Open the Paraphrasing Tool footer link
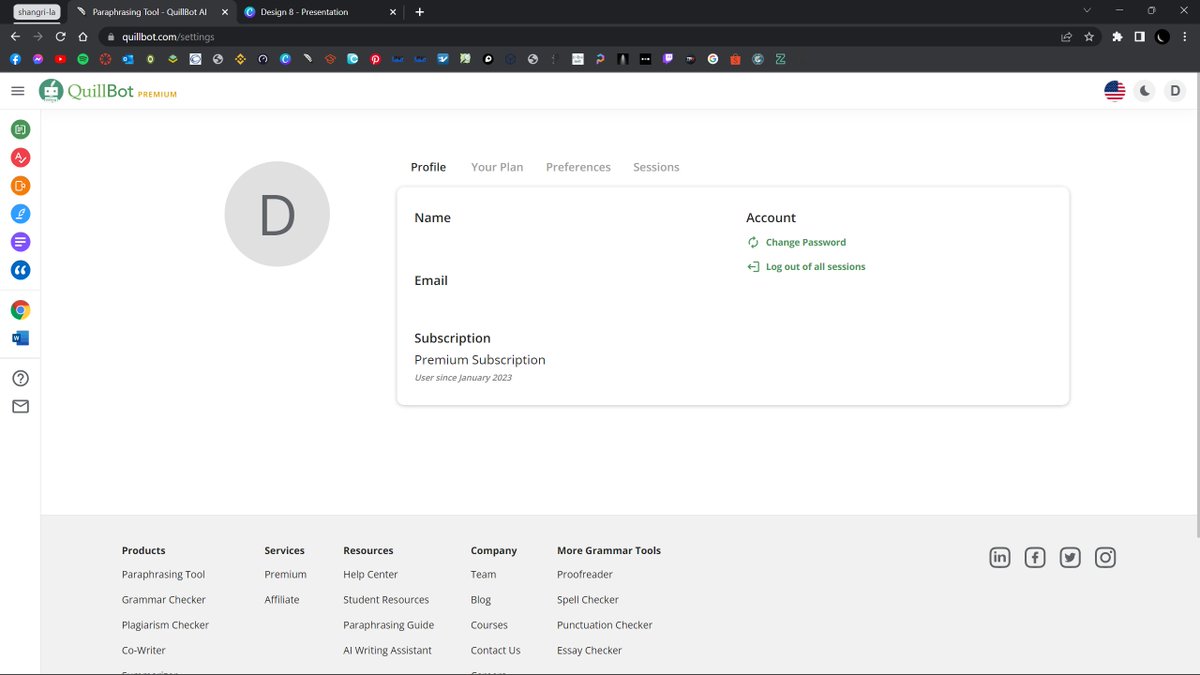This screenshot has width=1200, height=675. [163, 575]
